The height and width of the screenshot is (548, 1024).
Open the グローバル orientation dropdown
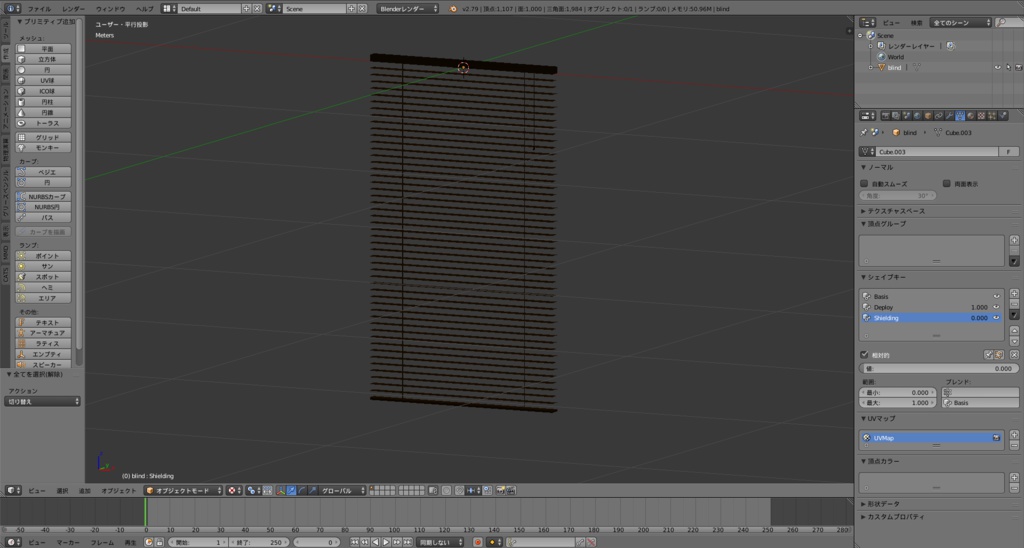pos(342,491)
